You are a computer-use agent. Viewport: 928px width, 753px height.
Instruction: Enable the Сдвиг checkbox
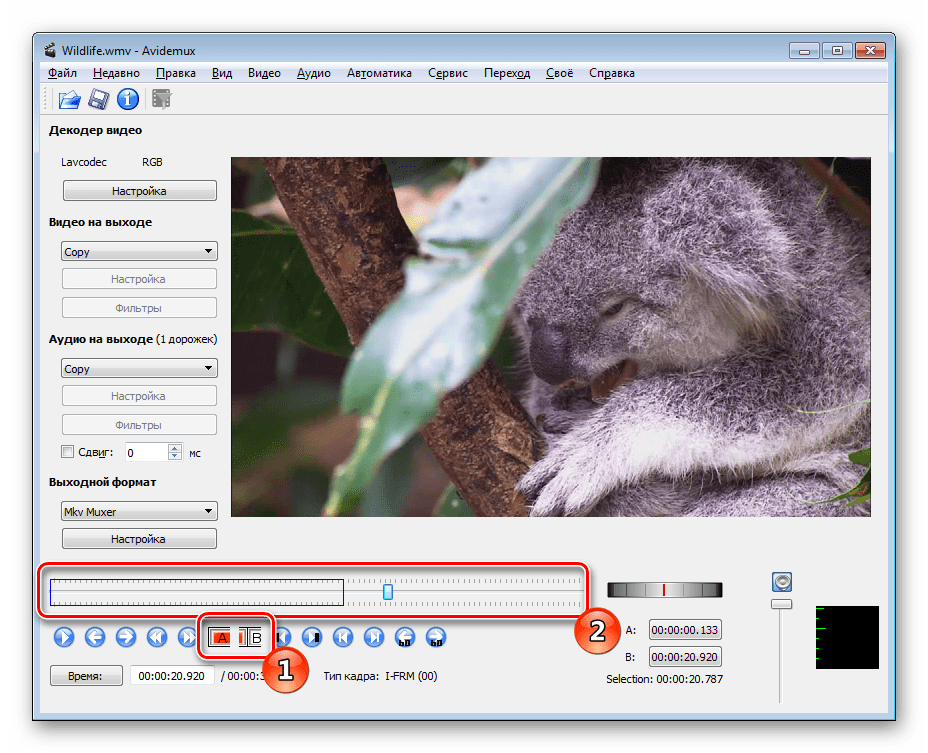coord(67,452)
